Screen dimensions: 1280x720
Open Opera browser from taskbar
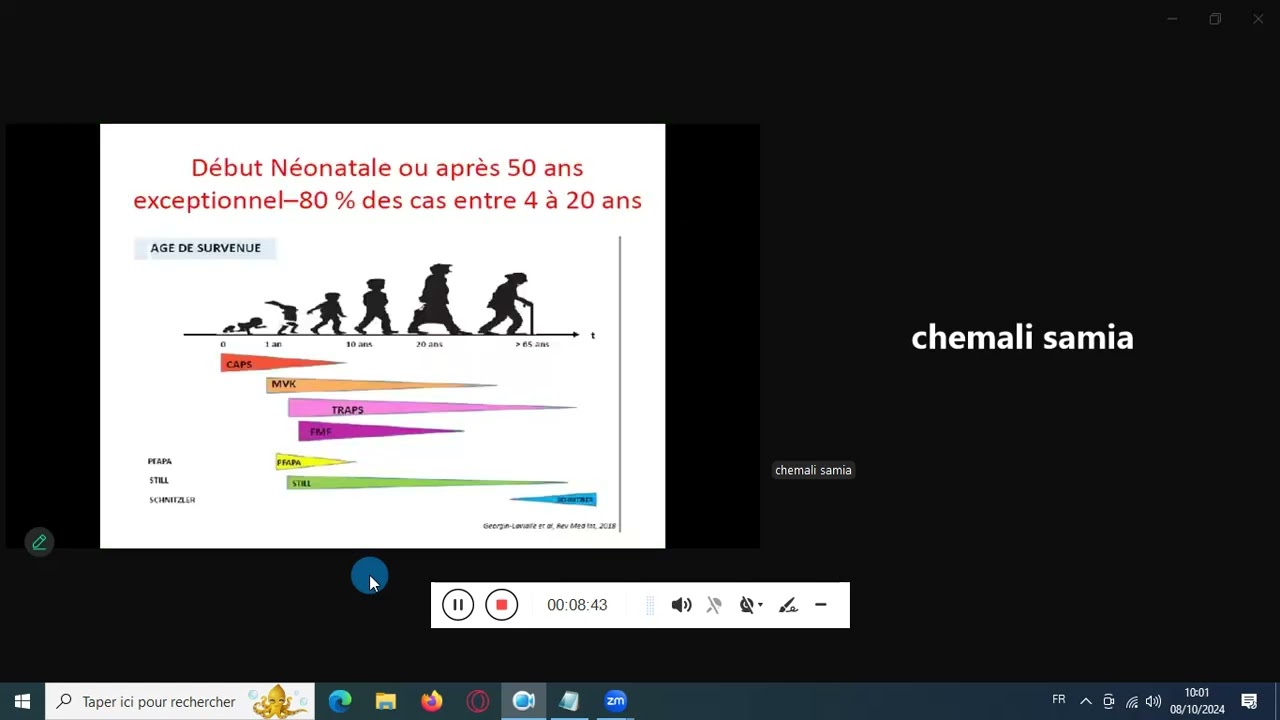pos(478,701)
